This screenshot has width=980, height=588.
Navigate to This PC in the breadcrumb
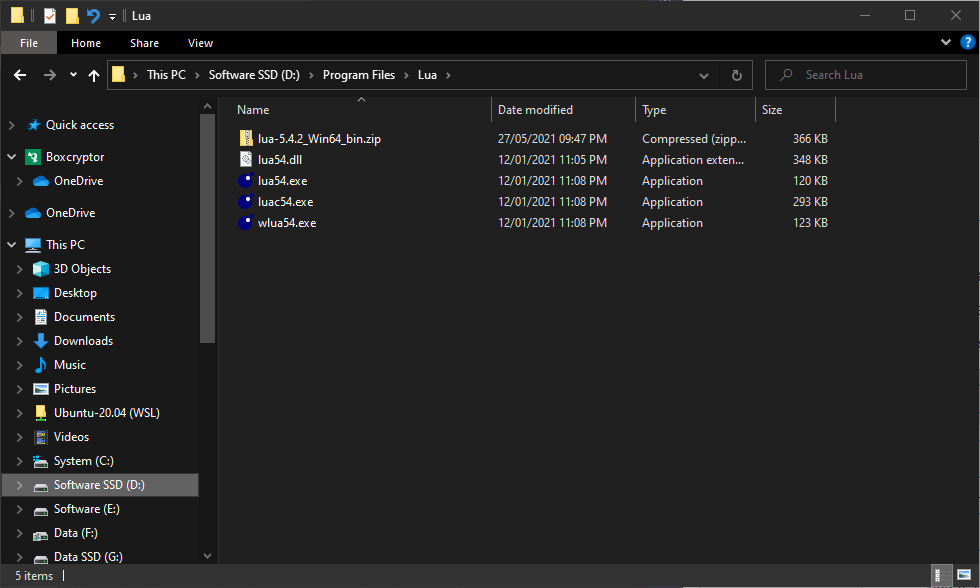pos(166,75)
